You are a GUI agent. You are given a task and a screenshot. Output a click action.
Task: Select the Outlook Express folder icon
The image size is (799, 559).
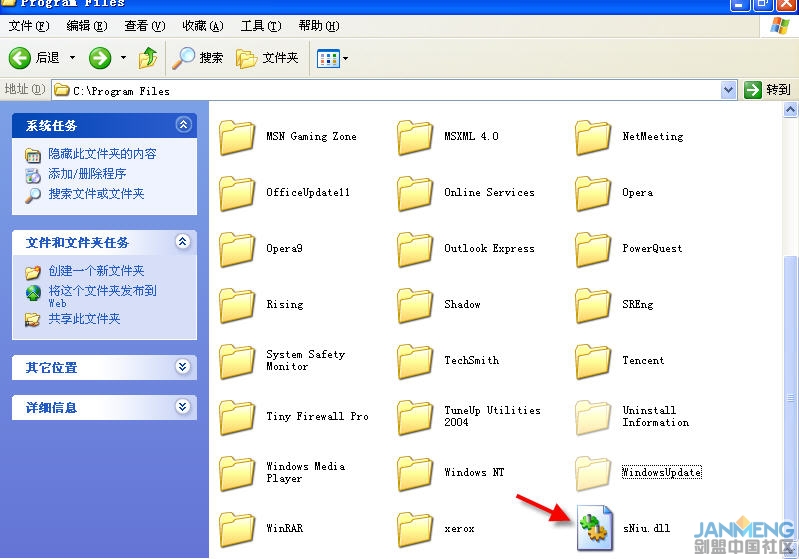[415, 250]
